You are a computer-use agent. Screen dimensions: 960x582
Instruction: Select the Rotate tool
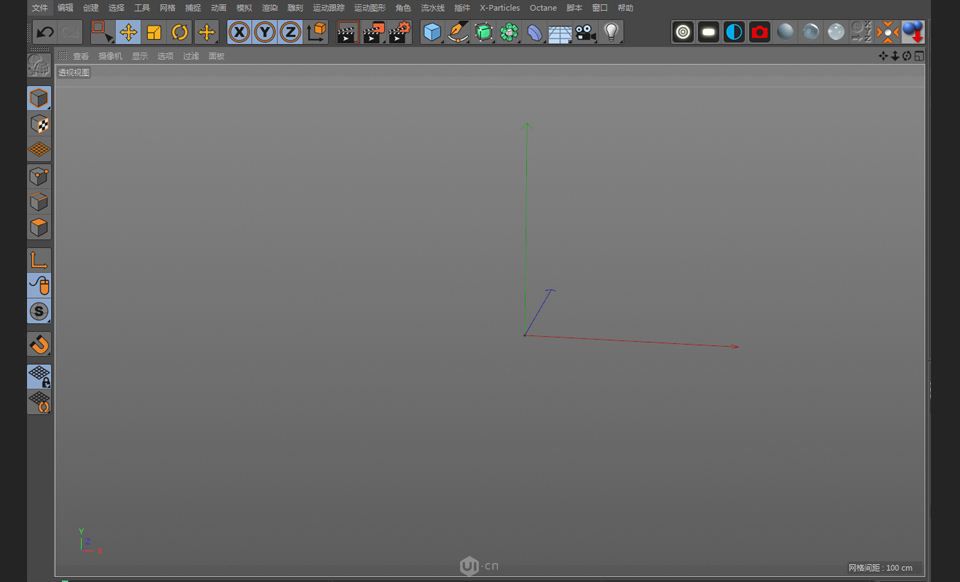(181, 32)
